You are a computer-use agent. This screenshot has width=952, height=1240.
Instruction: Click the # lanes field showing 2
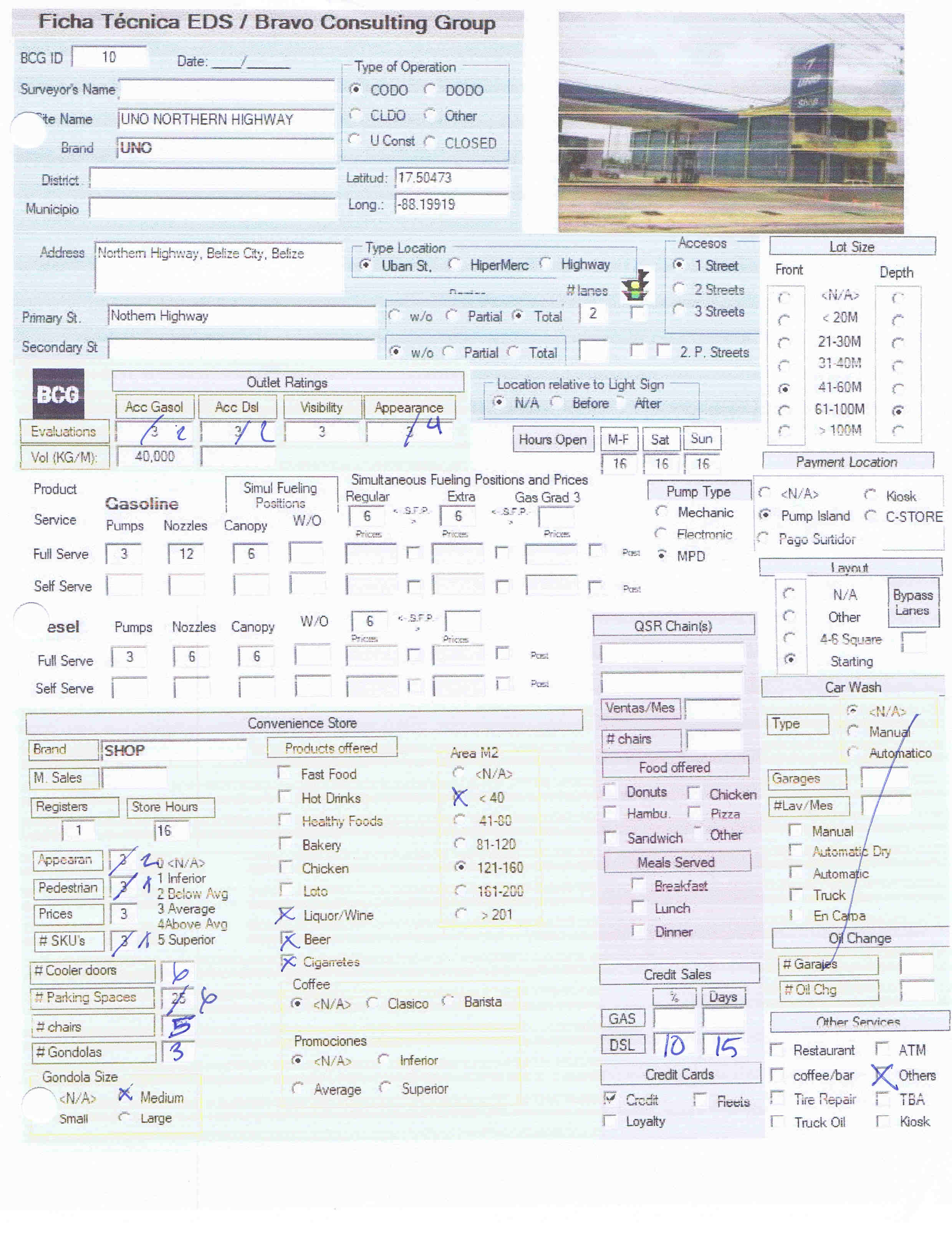tap(593, 313)
